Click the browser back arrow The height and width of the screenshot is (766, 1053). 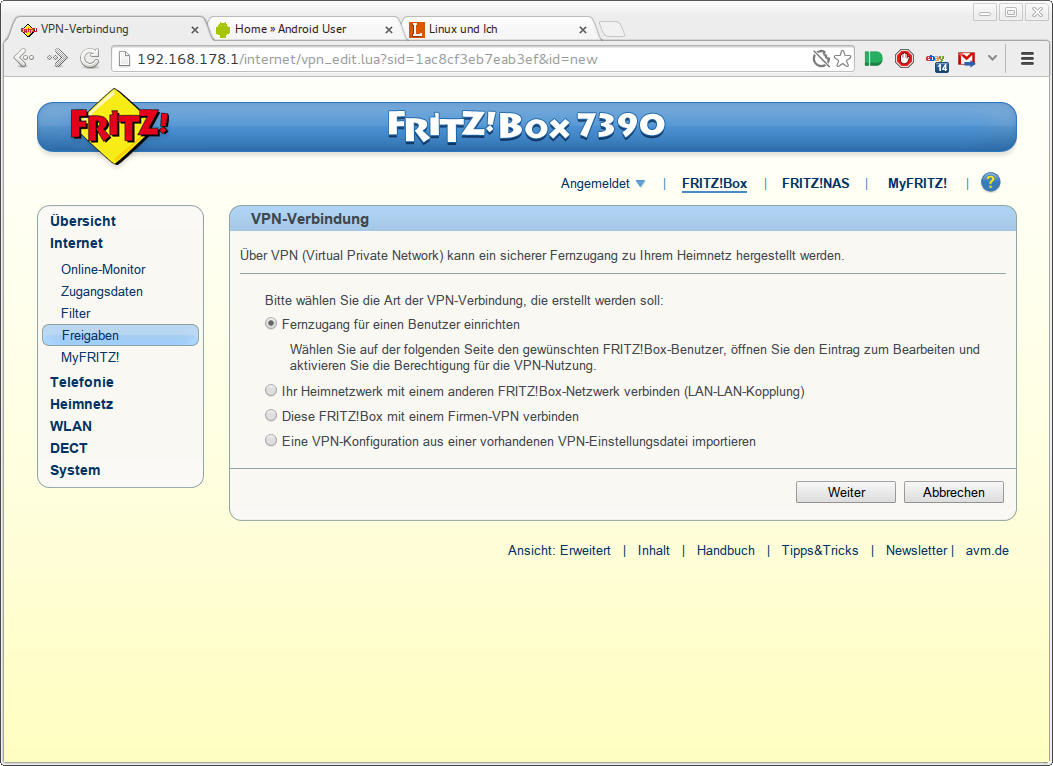coord(24,59)
